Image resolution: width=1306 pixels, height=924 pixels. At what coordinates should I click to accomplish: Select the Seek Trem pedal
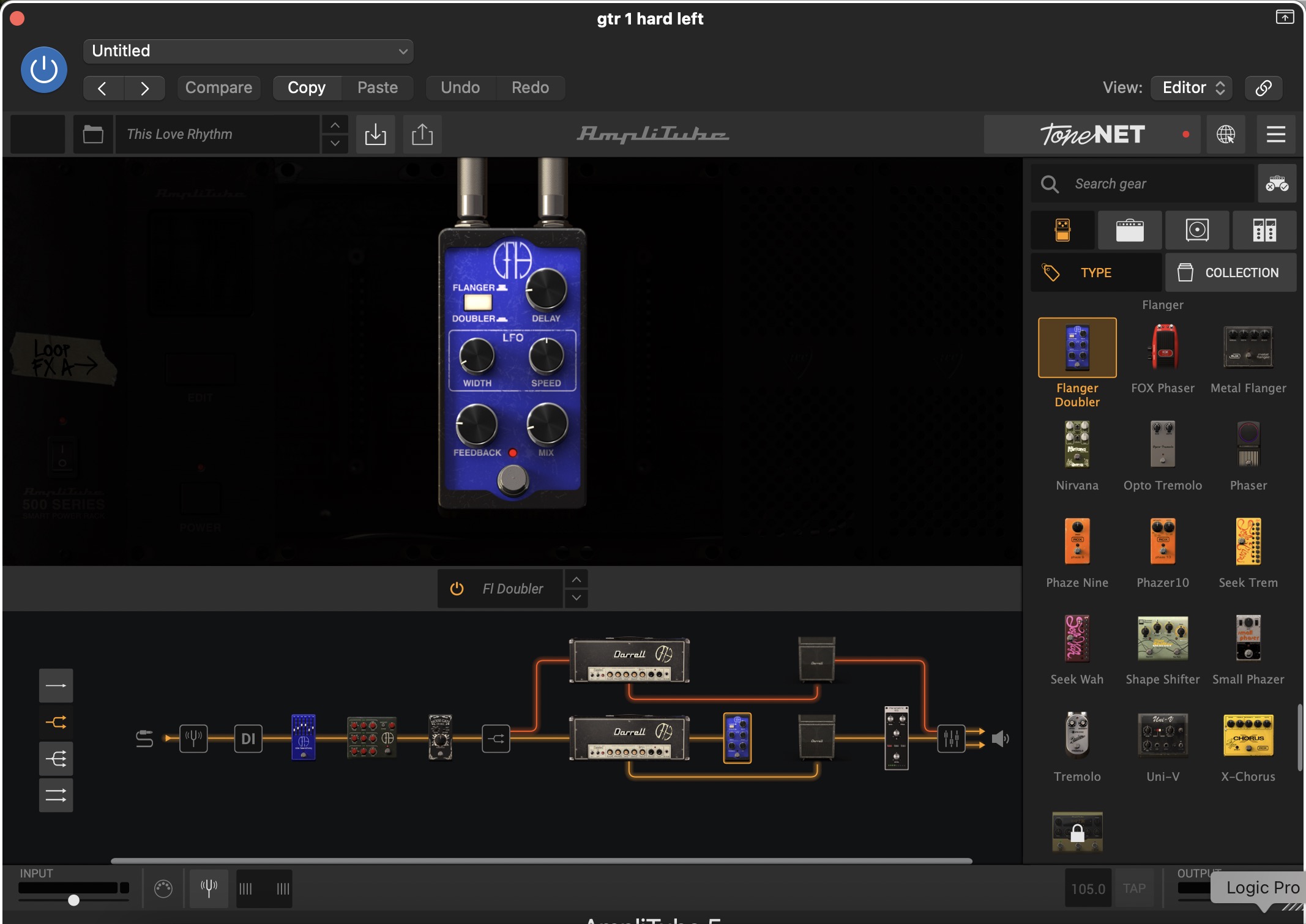(x=1248, y=542)
